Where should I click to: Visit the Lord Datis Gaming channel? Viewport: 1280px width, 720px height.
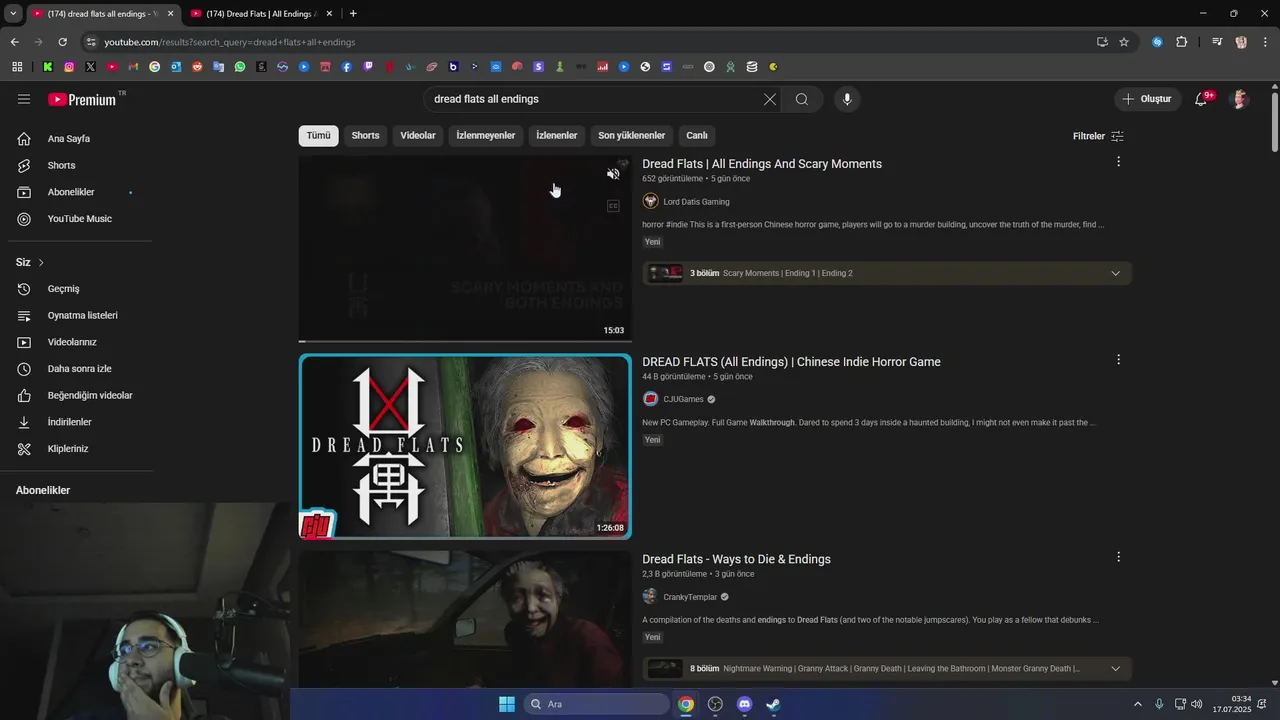coord(696,202)
